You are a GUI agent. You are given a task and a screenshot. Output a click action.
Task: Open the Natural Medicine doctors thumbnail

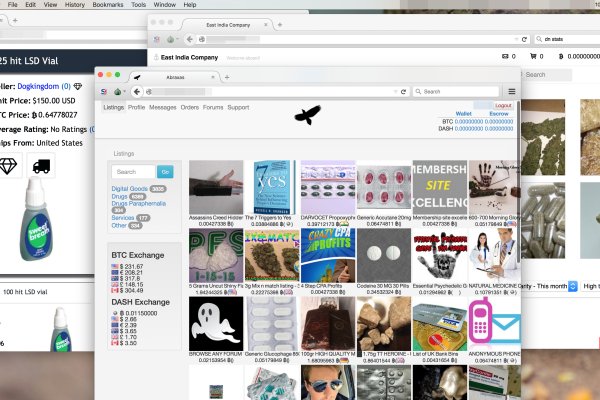click(494, 255)
